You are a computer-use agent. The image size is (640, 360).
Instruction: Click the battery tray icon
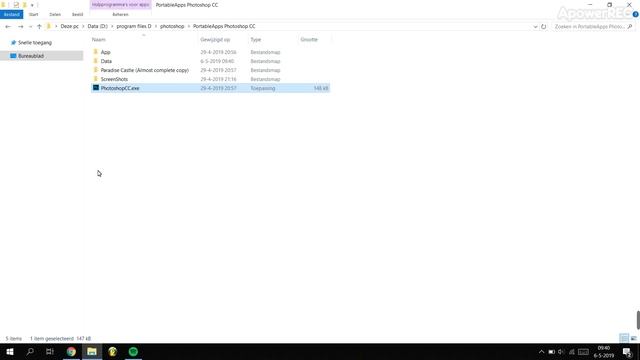coord(551,352)
